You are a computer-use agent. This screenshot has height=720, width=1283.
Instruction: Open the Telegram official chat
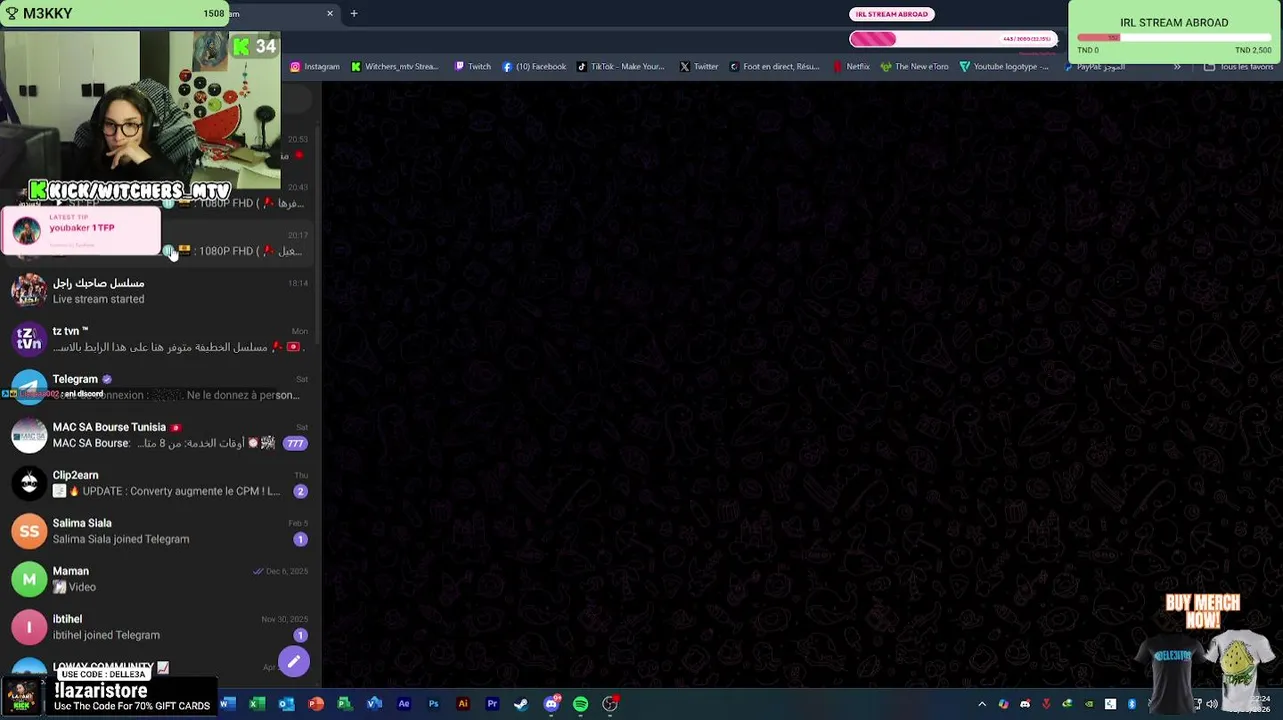(x=160, y=387)
